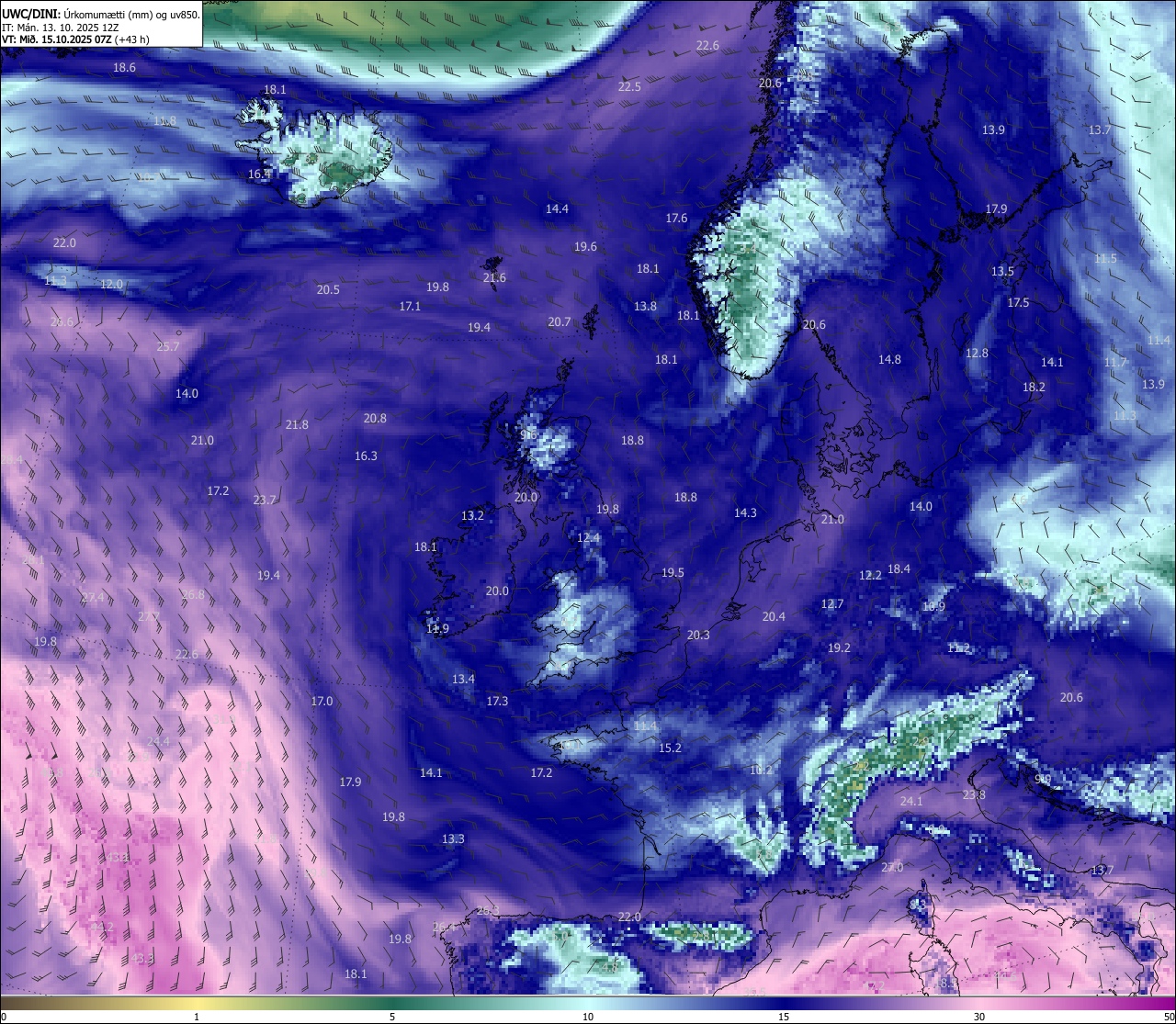
Task: Click the 13.2 value label
Action: pyautogui.click(x=472, y=516)
